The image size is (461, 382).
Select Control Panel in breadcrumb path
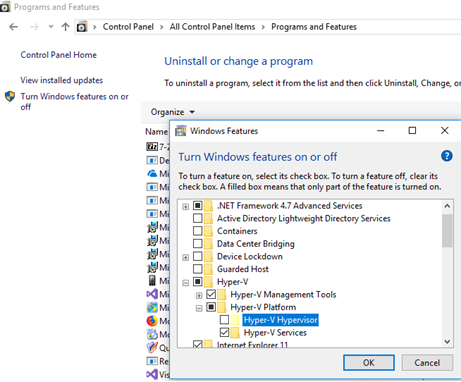(128, 27)
